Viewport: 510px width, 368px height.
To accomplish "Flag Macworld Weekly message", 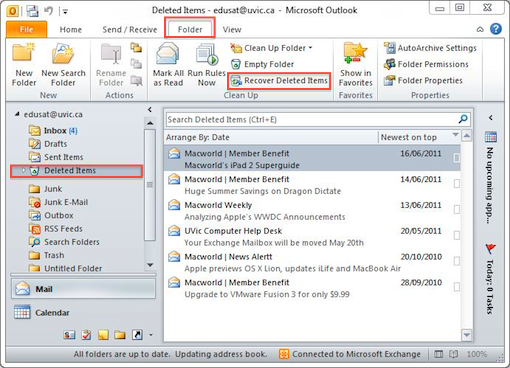I will pos(457,209).
